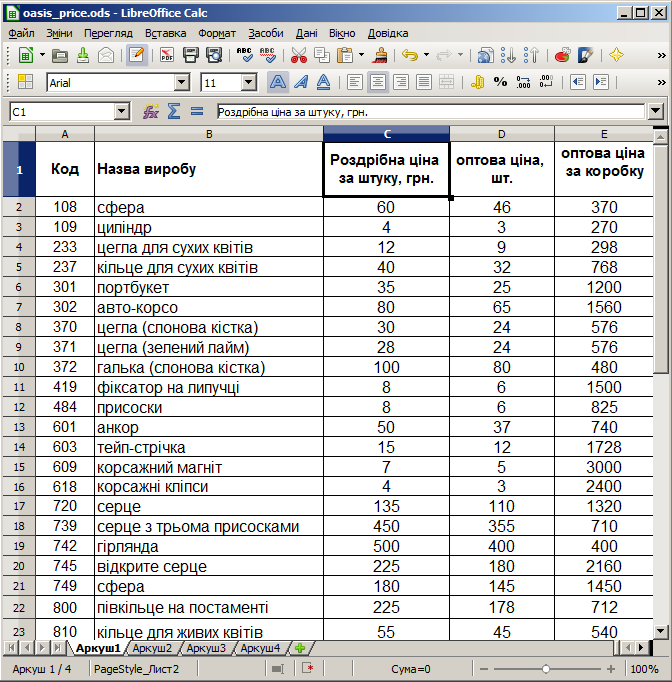Click the formula input line

click(430, 112)
